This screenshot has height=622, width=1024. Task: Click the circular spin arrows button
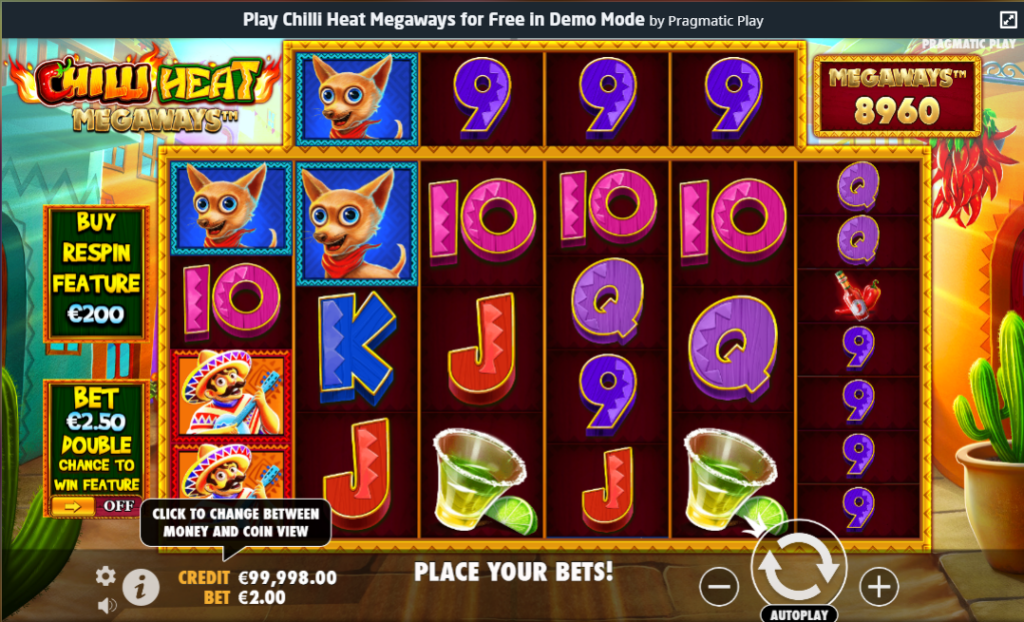tap(799, 567)
